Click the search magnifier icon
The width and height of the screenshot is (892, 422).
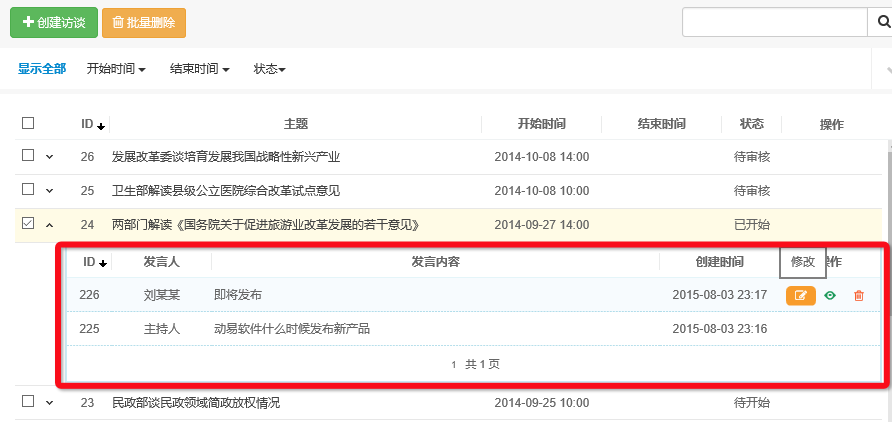coord(879,22)
